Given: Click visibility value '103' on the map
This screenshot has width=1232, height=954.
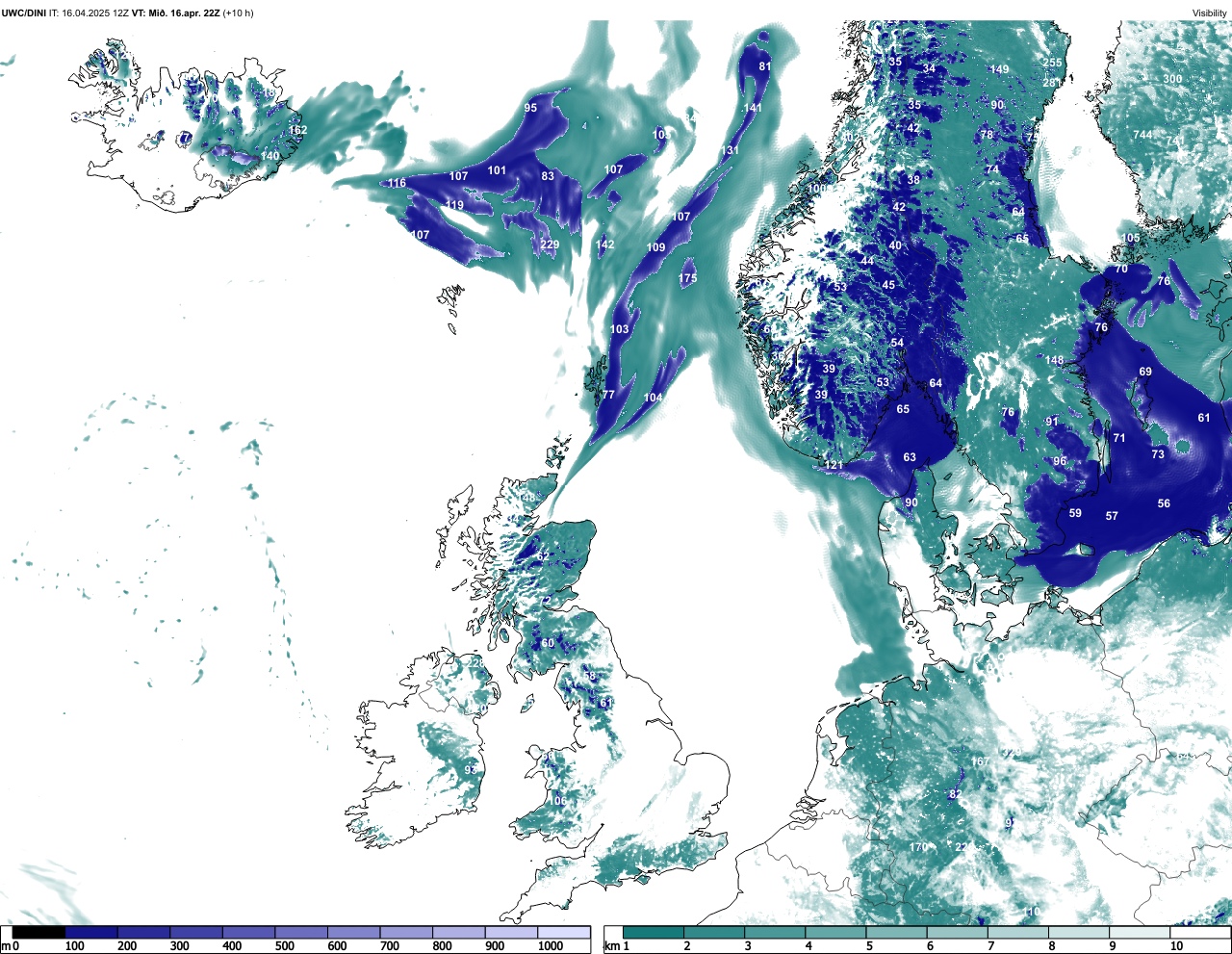Looking at the screenshot, I should pyautogui.click(x=619, y=329).
